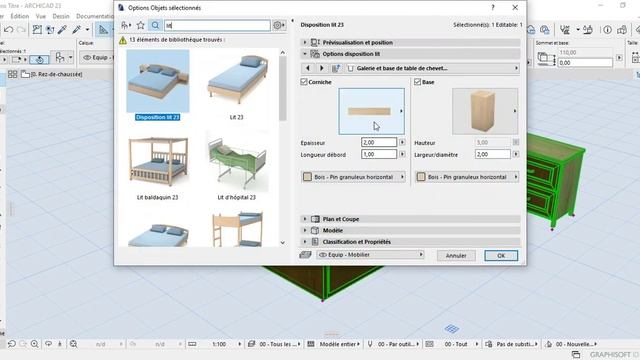The height and width of the screenshot is (360, 640).
Task: Open Galerie et base de table de chevet dropdown
Action: point(433,68)
